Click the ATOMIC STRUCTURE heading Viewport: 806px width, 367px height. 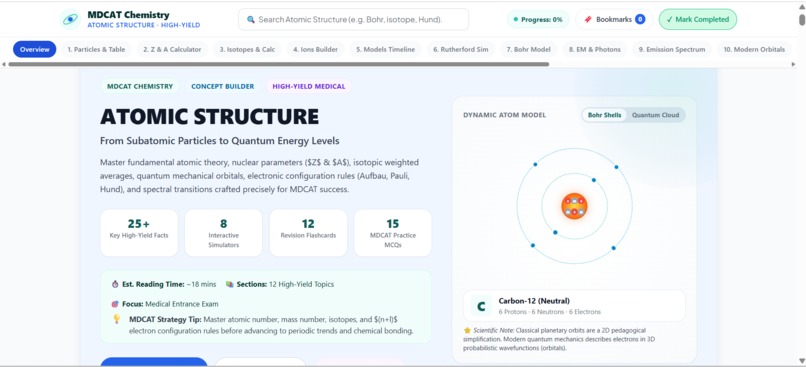pyautogui.click(x=210, y=117)
